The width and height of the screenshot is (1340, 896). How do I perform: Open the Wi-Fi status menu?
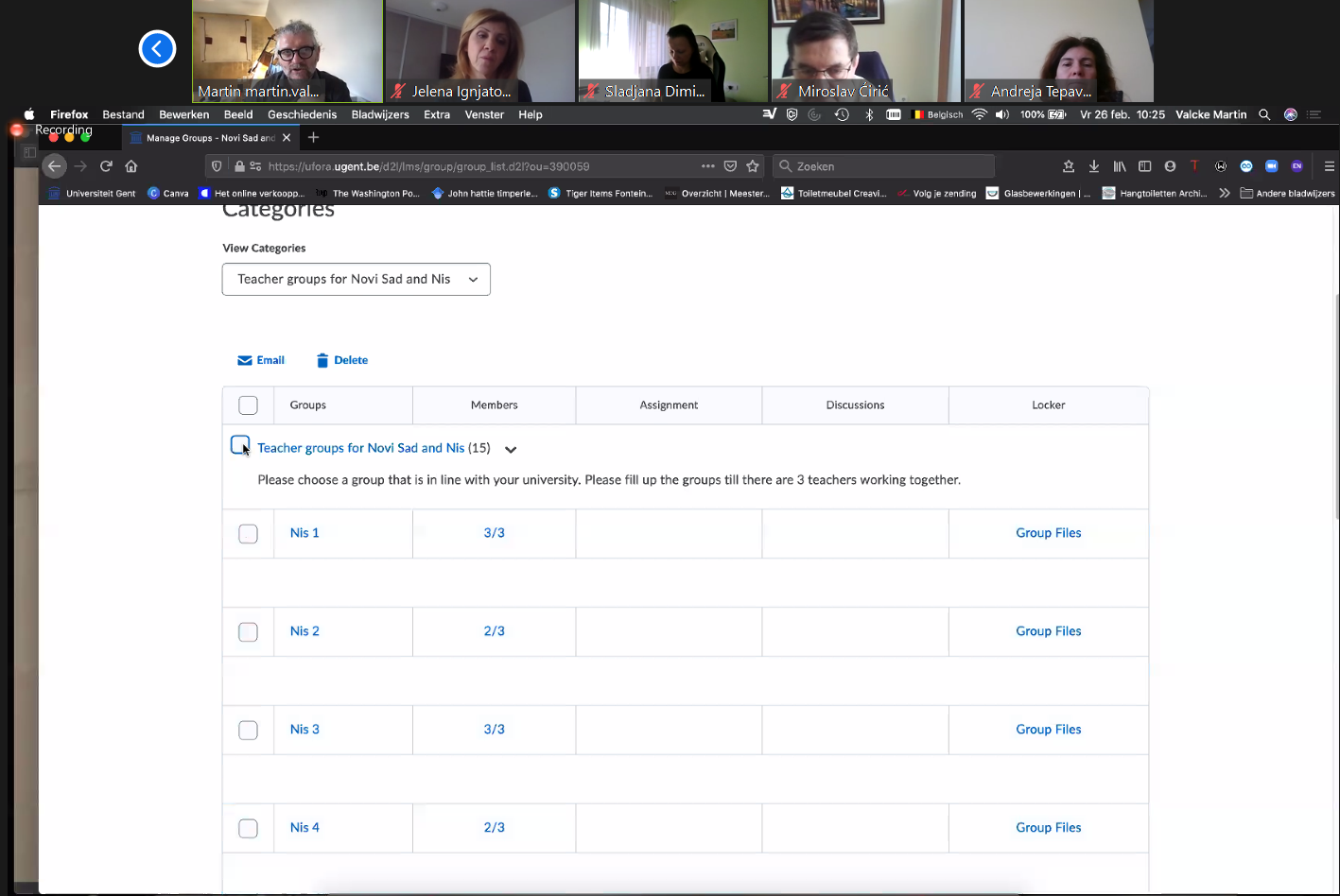[979, 114]
